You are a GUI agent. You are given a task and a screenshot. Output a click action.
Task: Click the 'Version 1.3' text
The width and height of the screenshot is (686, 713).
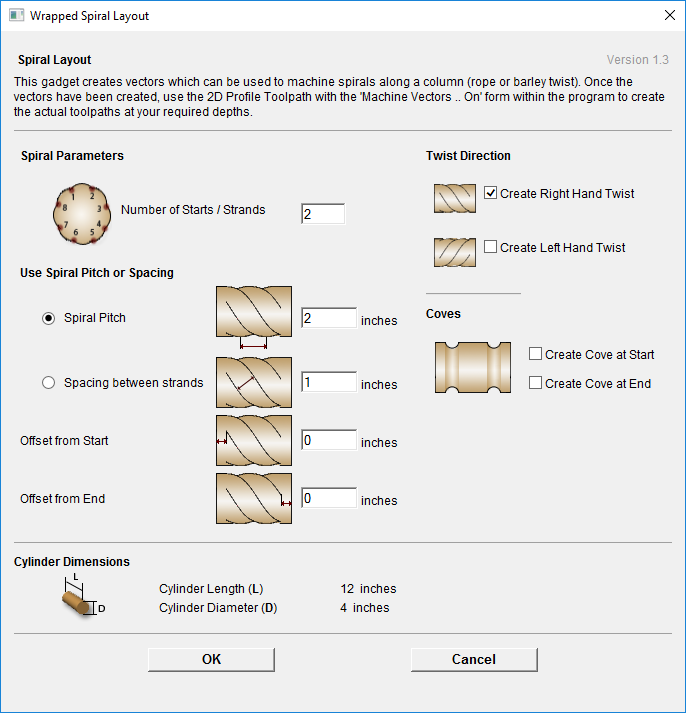(637, 60)
